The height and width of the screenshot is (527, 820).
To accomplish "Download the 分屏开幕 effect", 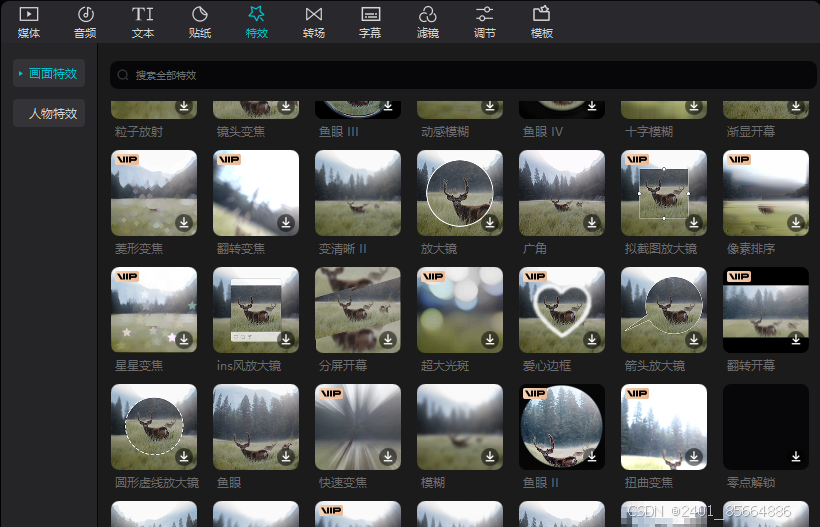I will click(388, 340).
